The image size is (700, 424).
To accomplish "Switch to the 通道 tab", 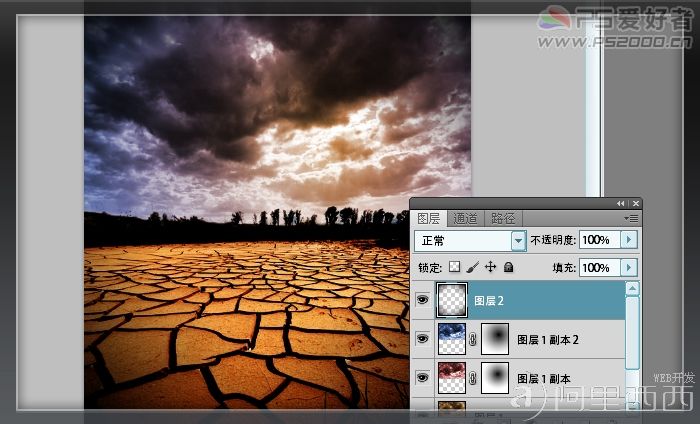I will tap(465, 219).
